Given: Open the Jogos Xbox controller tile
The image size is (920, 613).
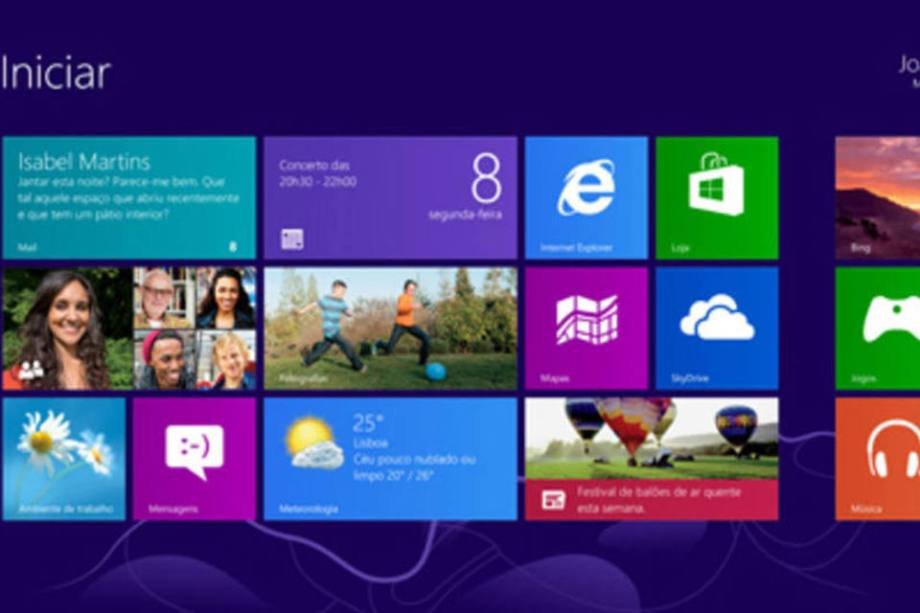Looking at the screenshot, I should coord(878,328).
